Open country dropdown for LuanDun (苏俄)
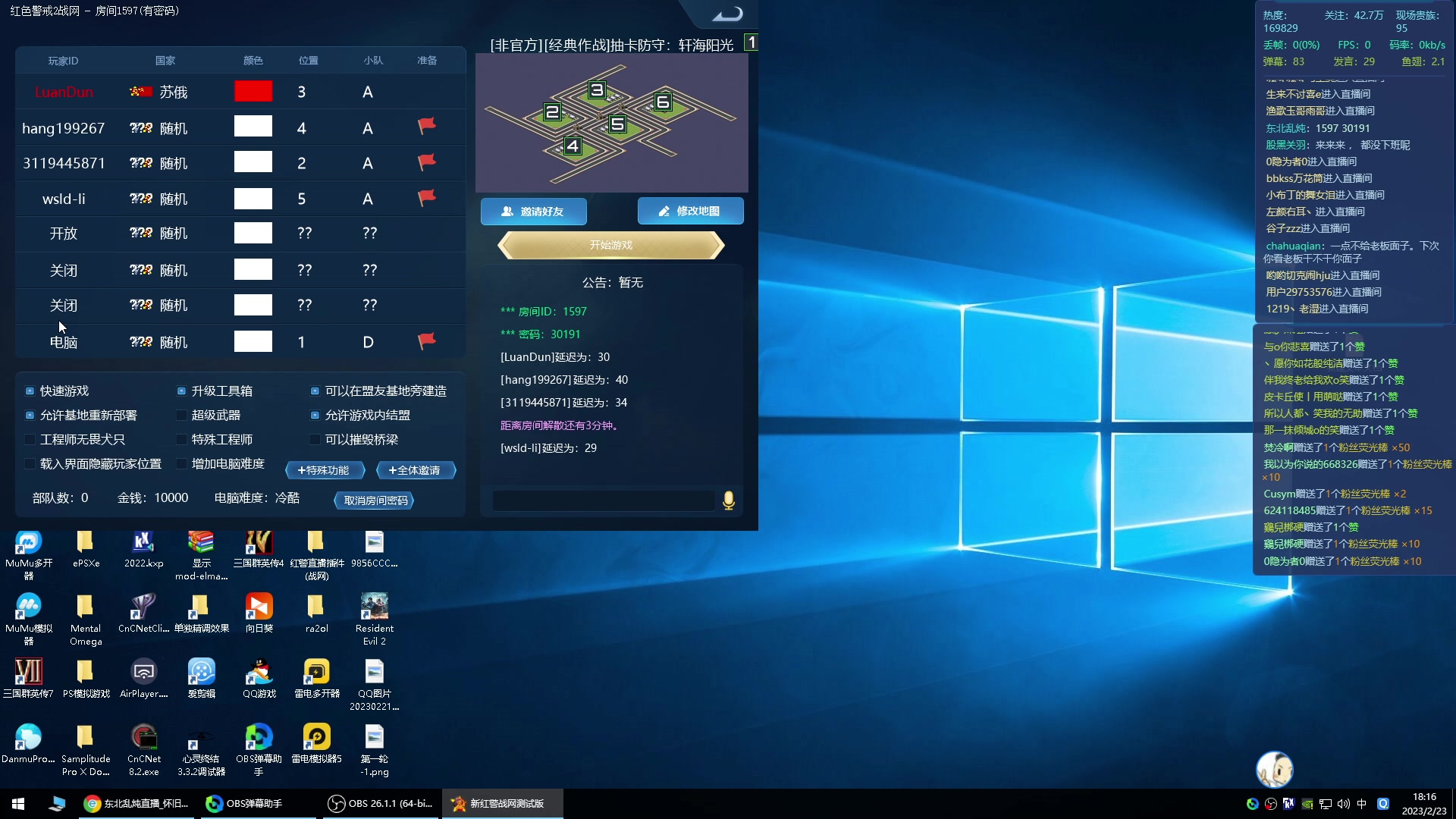Image resolution: width=1456 pixels, height=819 pixels. (159, 92)
